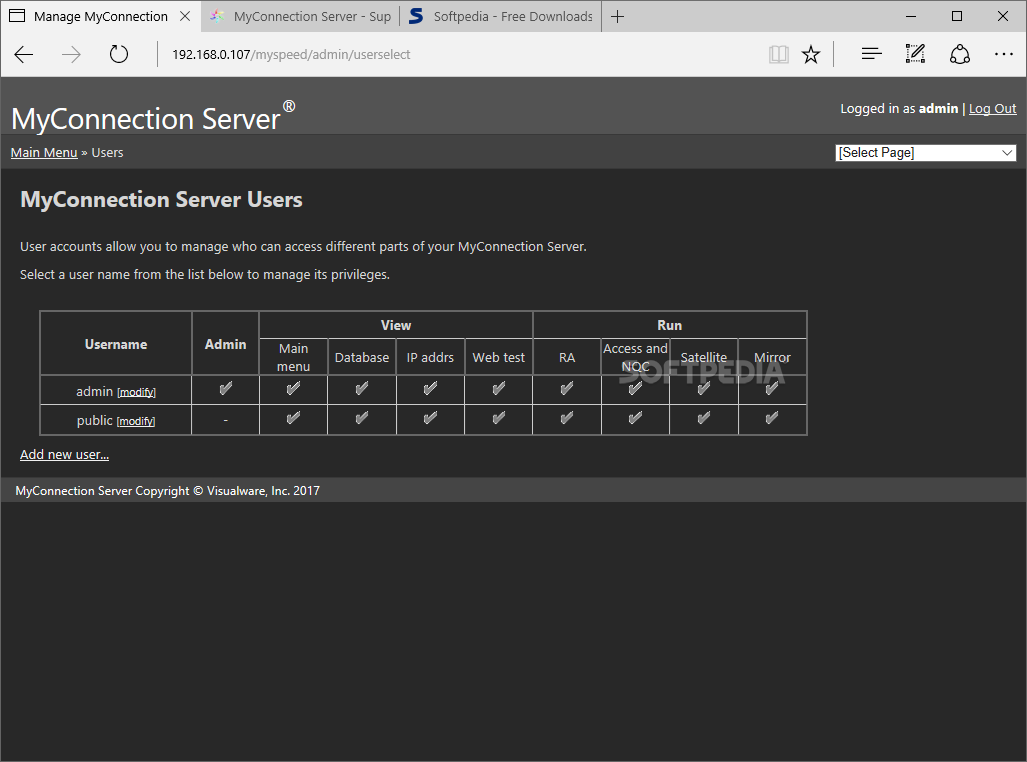This screenshot has height=762, width=1027.
Task: Click public row Database checkmark
Action: coord(362,418)
